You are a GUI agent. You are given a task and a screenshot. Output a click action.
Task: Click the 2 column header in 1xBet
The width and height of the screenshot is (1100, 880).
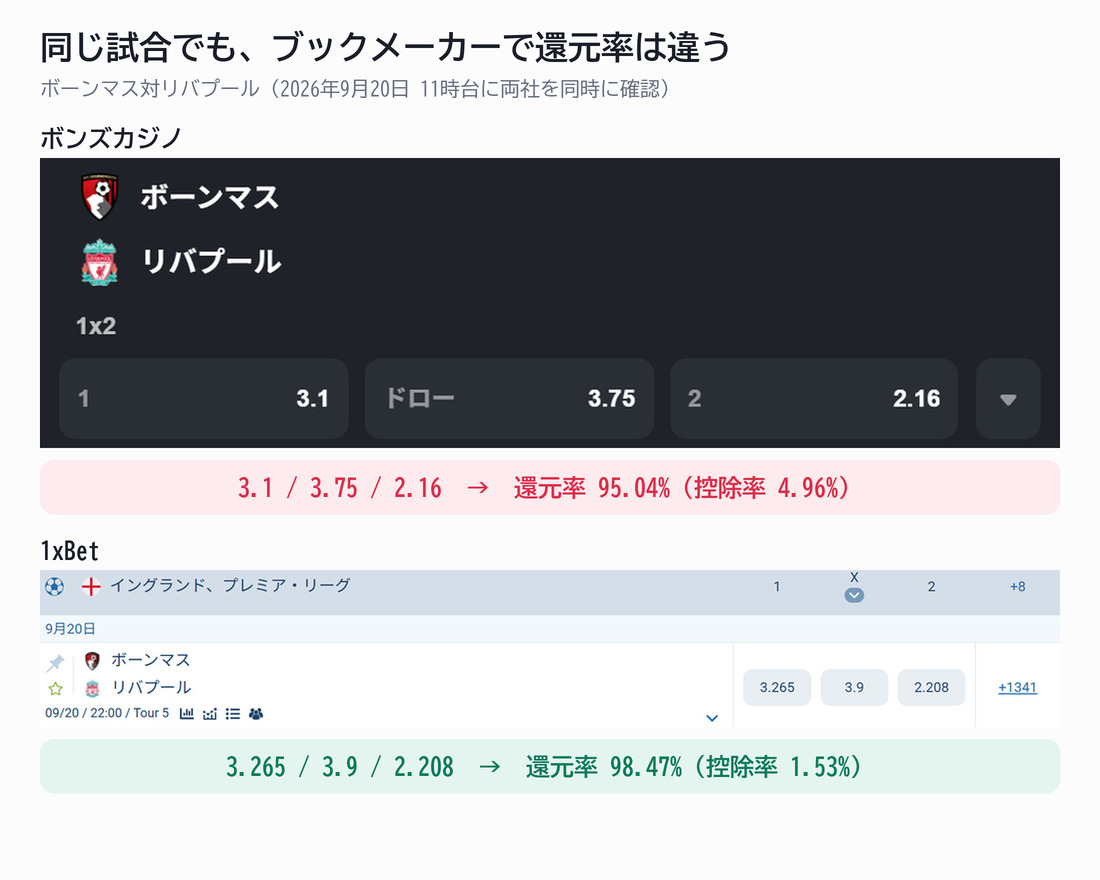coord(931,587)
